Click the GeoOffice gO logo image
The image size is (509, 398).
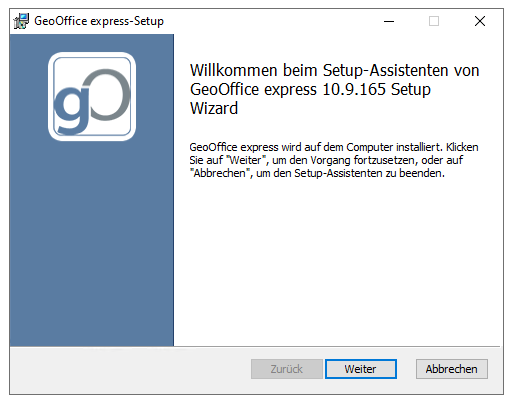point(92,96)
